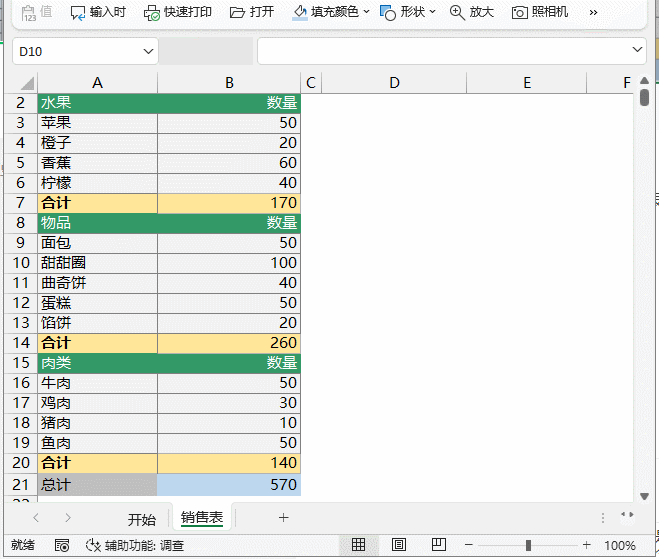This screenshot has height=559, width=659.
Task: Click the macro recording icon in status bar
Action: [x=62, y=545]
